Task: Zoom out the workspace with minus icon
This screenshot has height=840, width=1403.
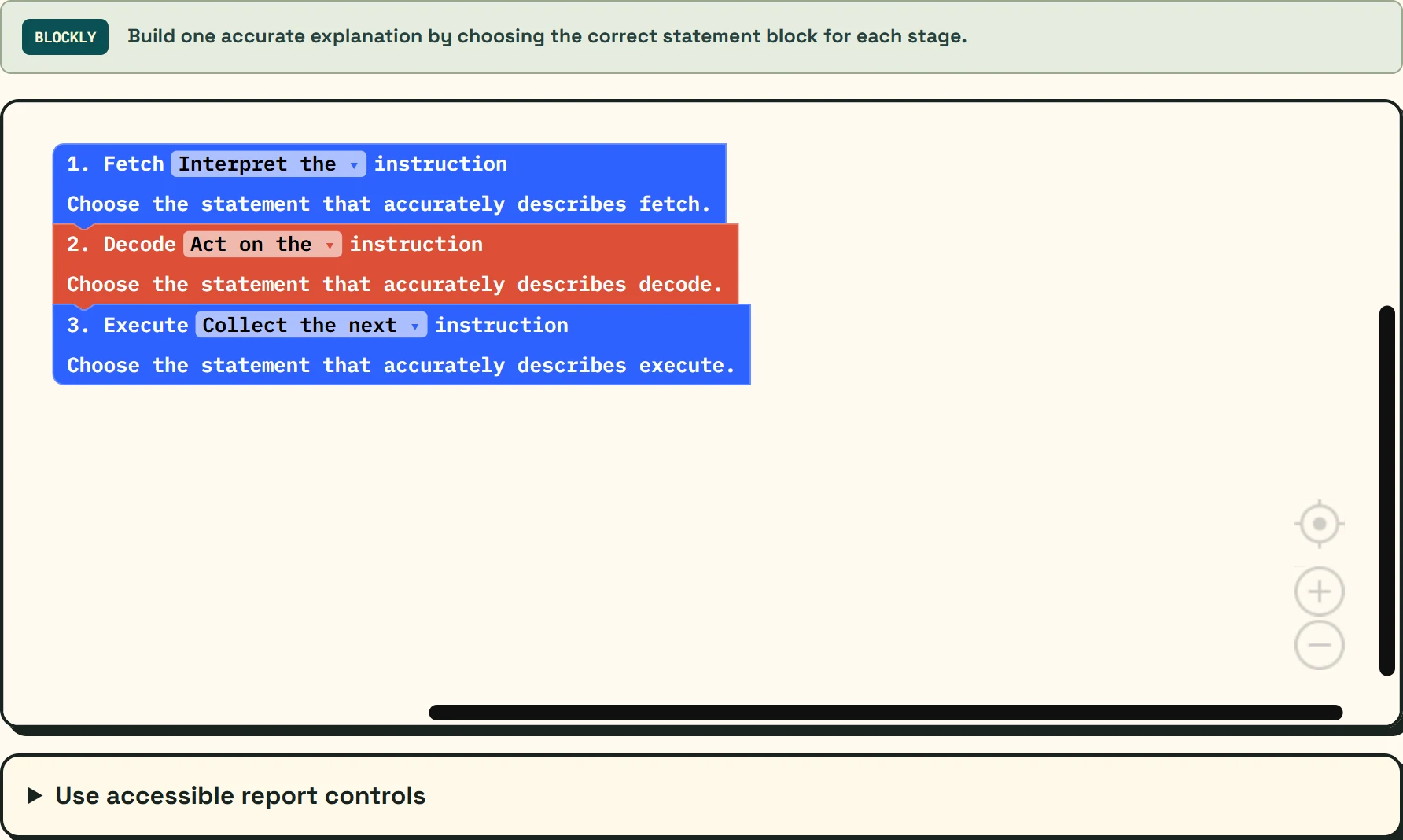Action: (x=1320, y=645)
